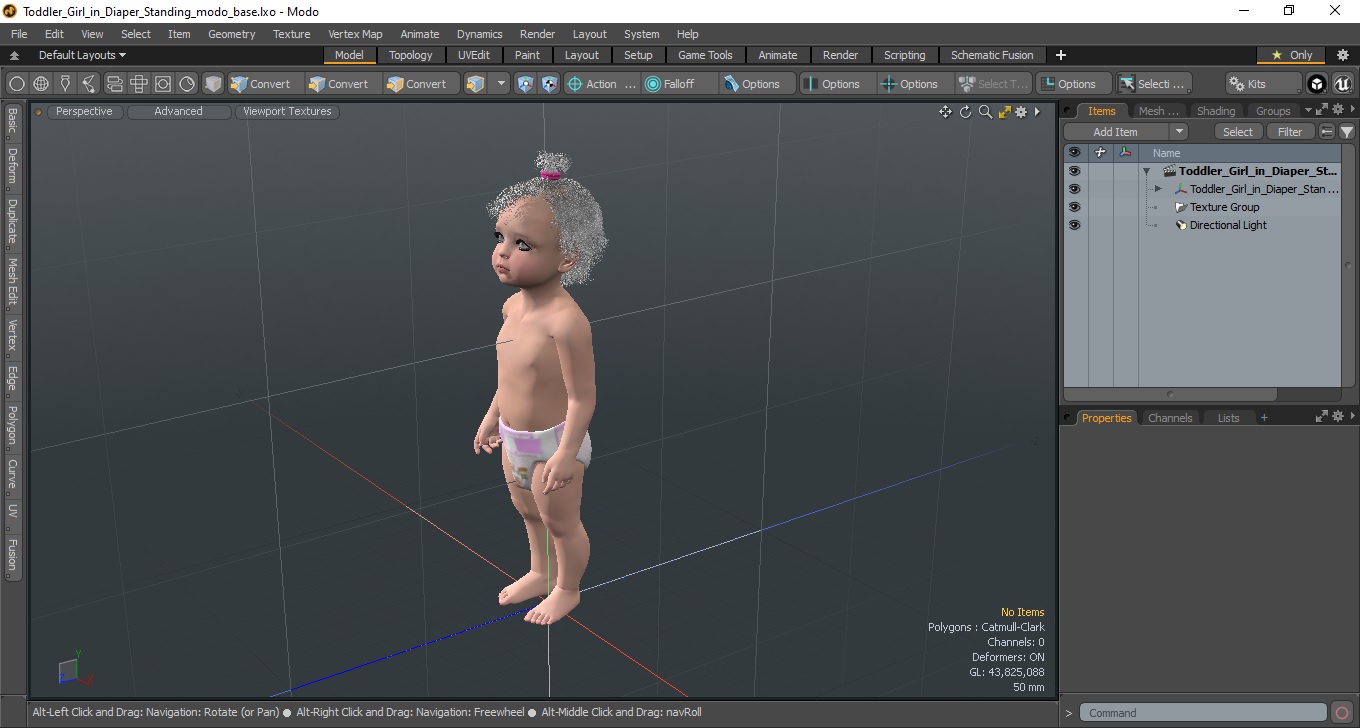Open the Vertex sidebar tab
Screen dimensions: 1360x728
pyautogui.click(x=12, y=335)
